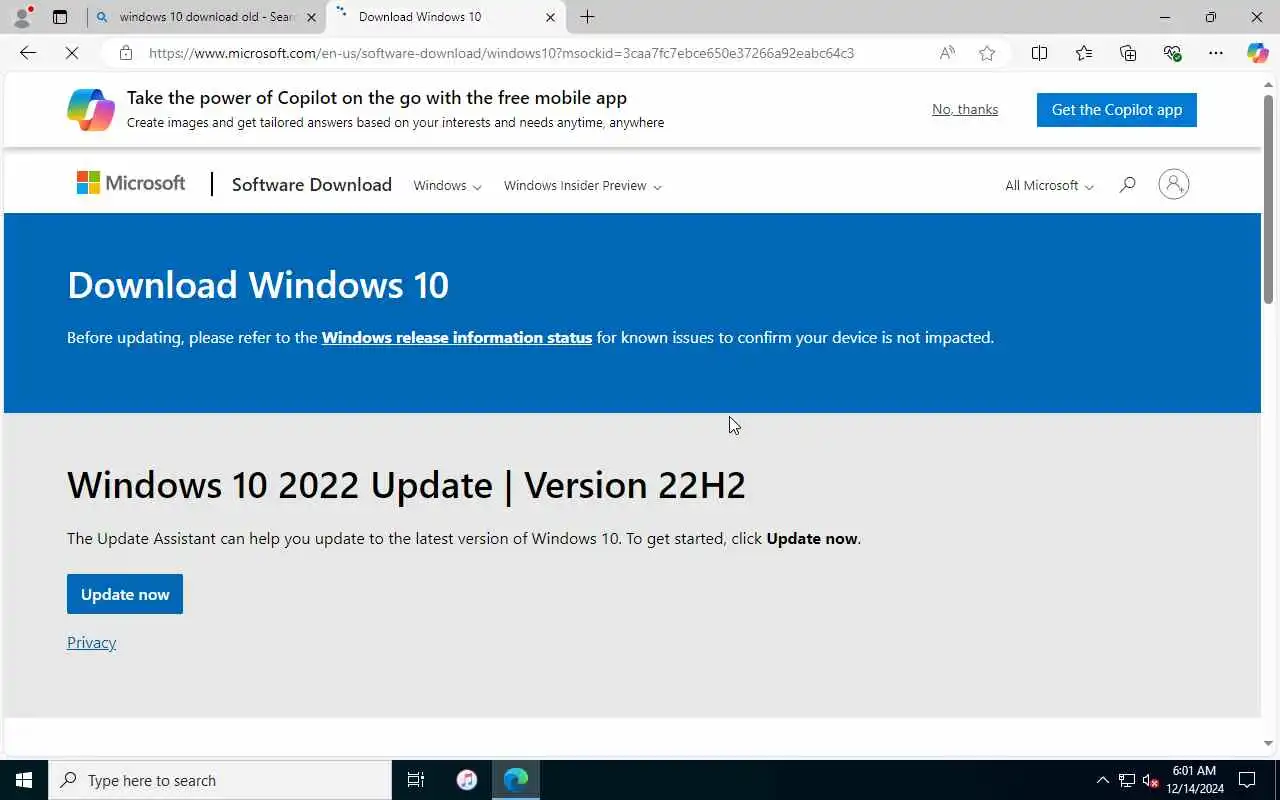Open the Copilot sidebar
The height and width of the screenshot is (800, 1280).
[1257, 53]
